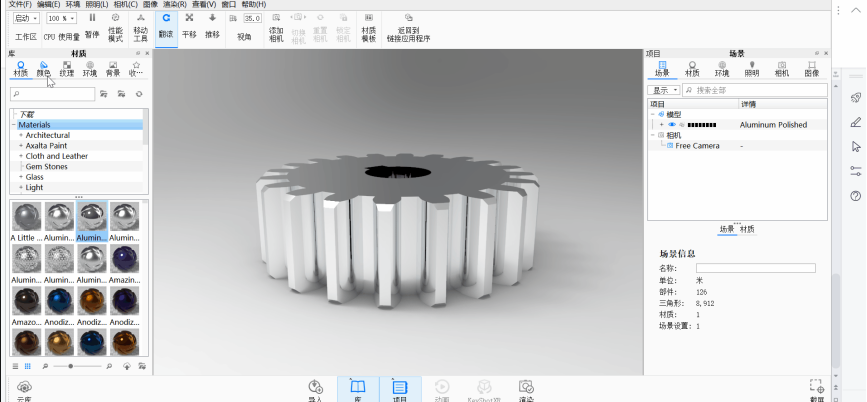Select the 'A Little ...' material thumbnail

[26, 222]
